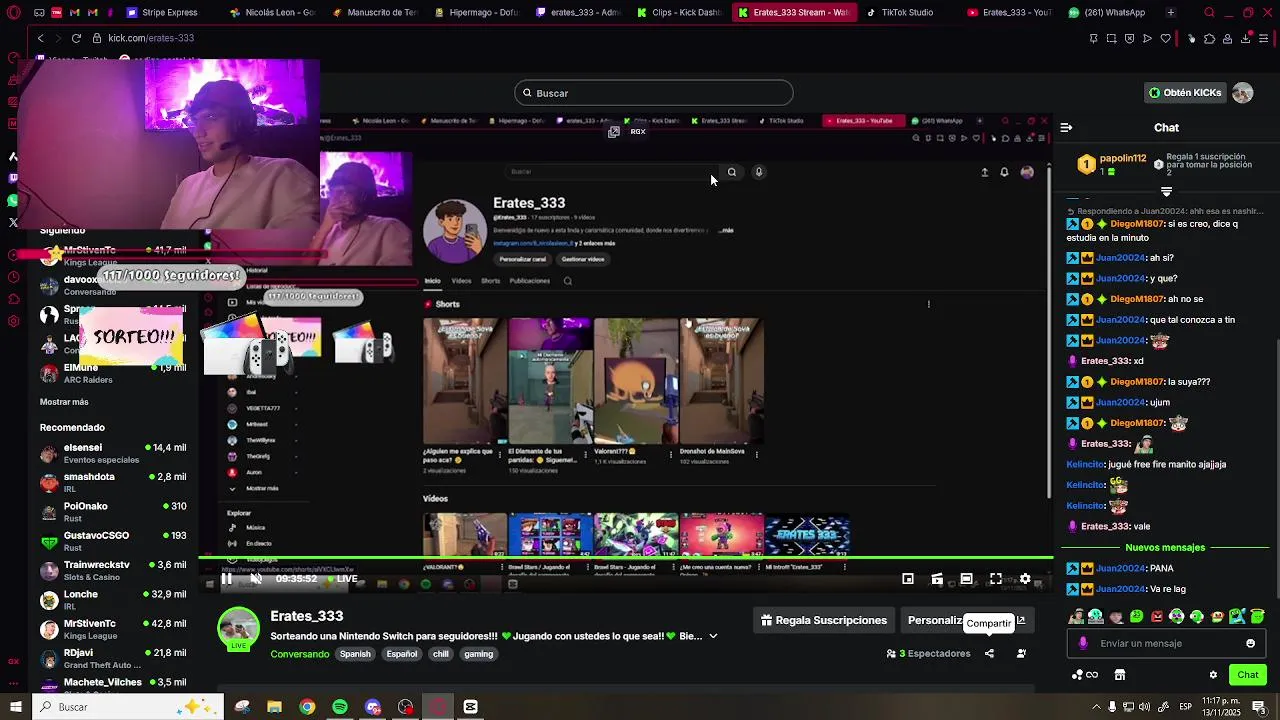
Task: Open a new browser tab
Action: click(x=1171, y=13)
